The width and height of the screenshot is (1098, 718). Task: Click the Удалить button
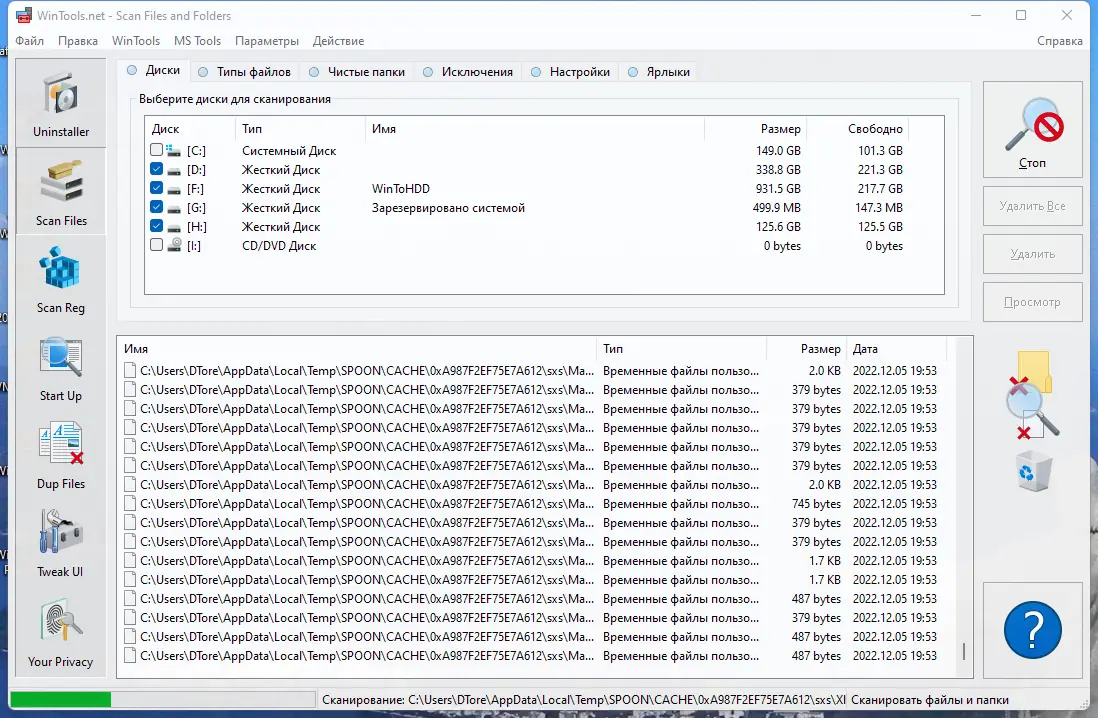coord(1032,254)
